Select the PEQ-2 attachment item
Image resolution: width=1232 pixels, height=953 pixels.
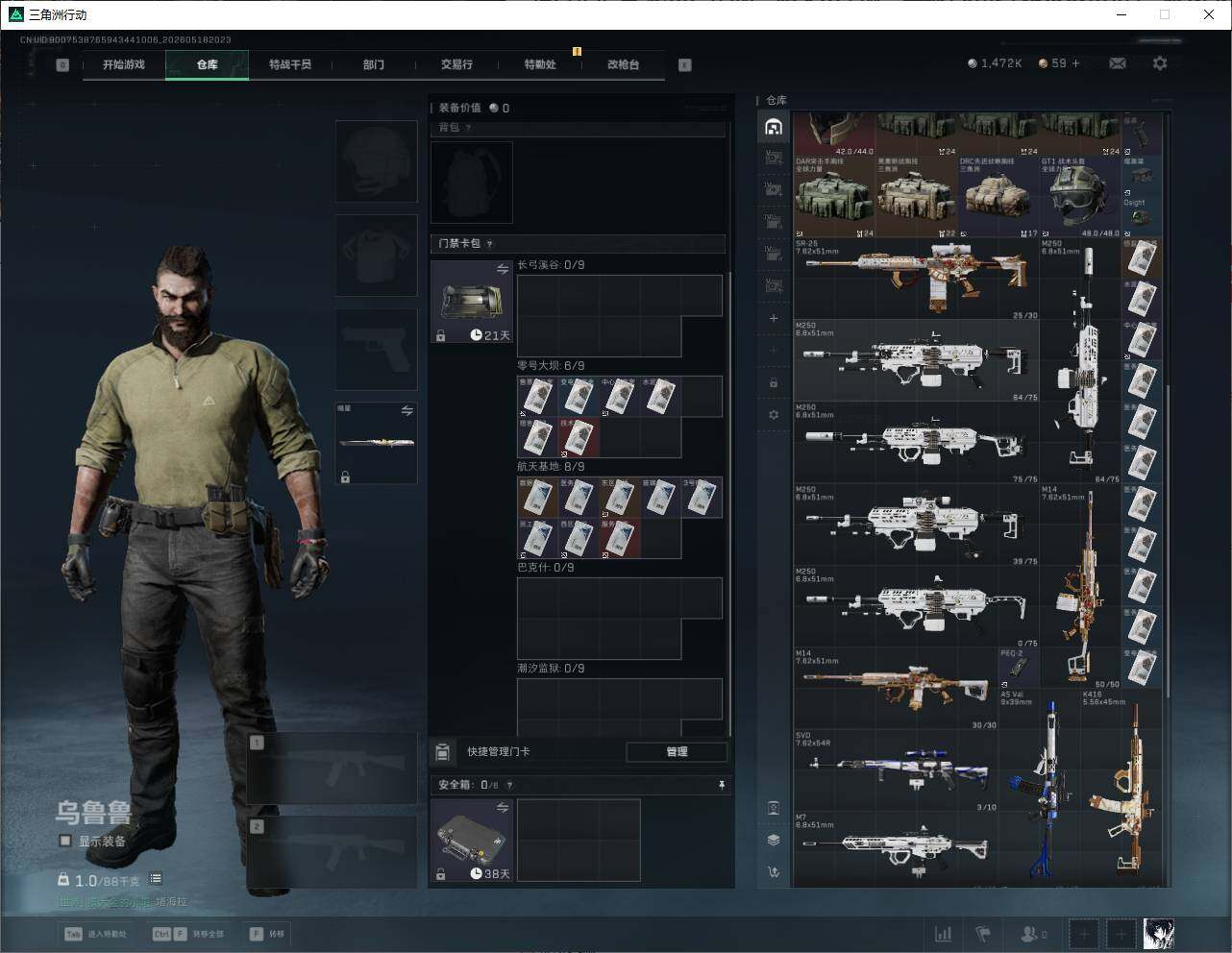pyautogui.click(x=1019, y=669)
